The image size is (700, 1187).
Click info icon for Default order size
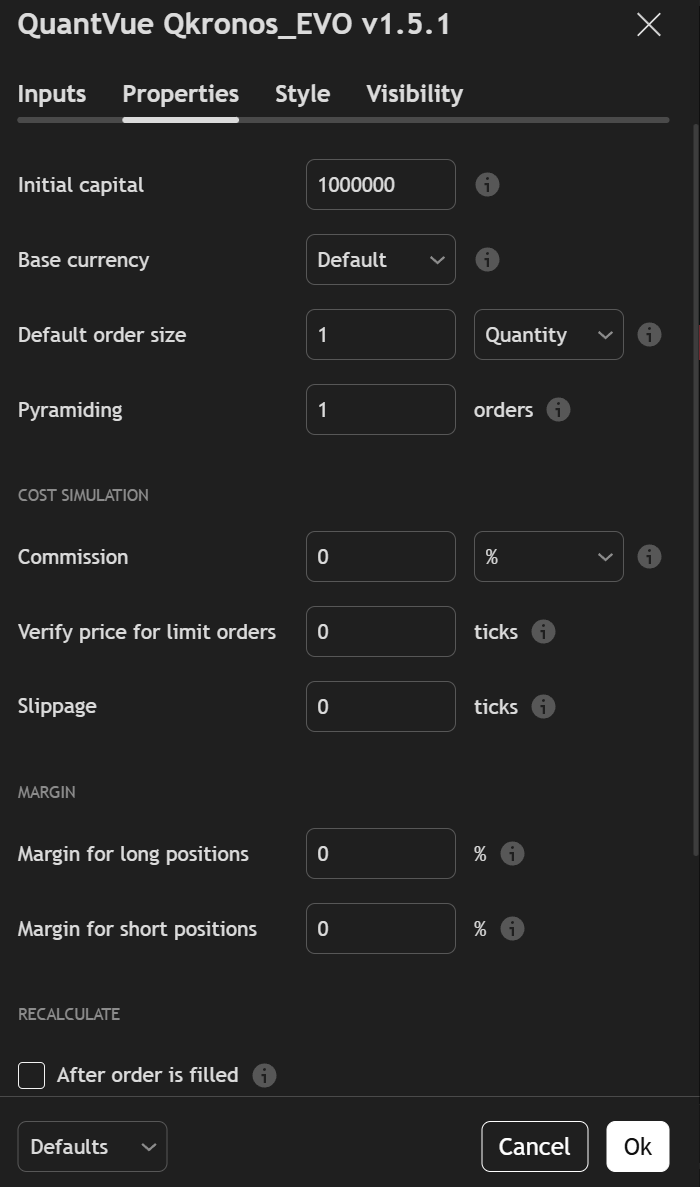649,335
